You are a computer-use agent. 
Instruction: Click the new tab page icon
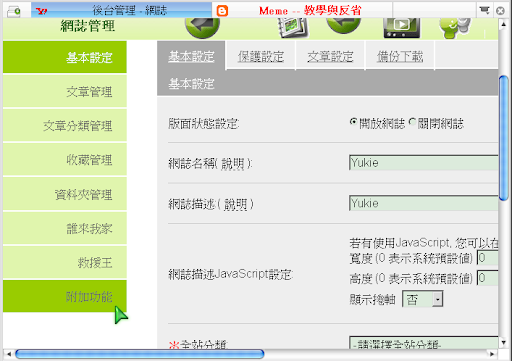click(14, 11)
